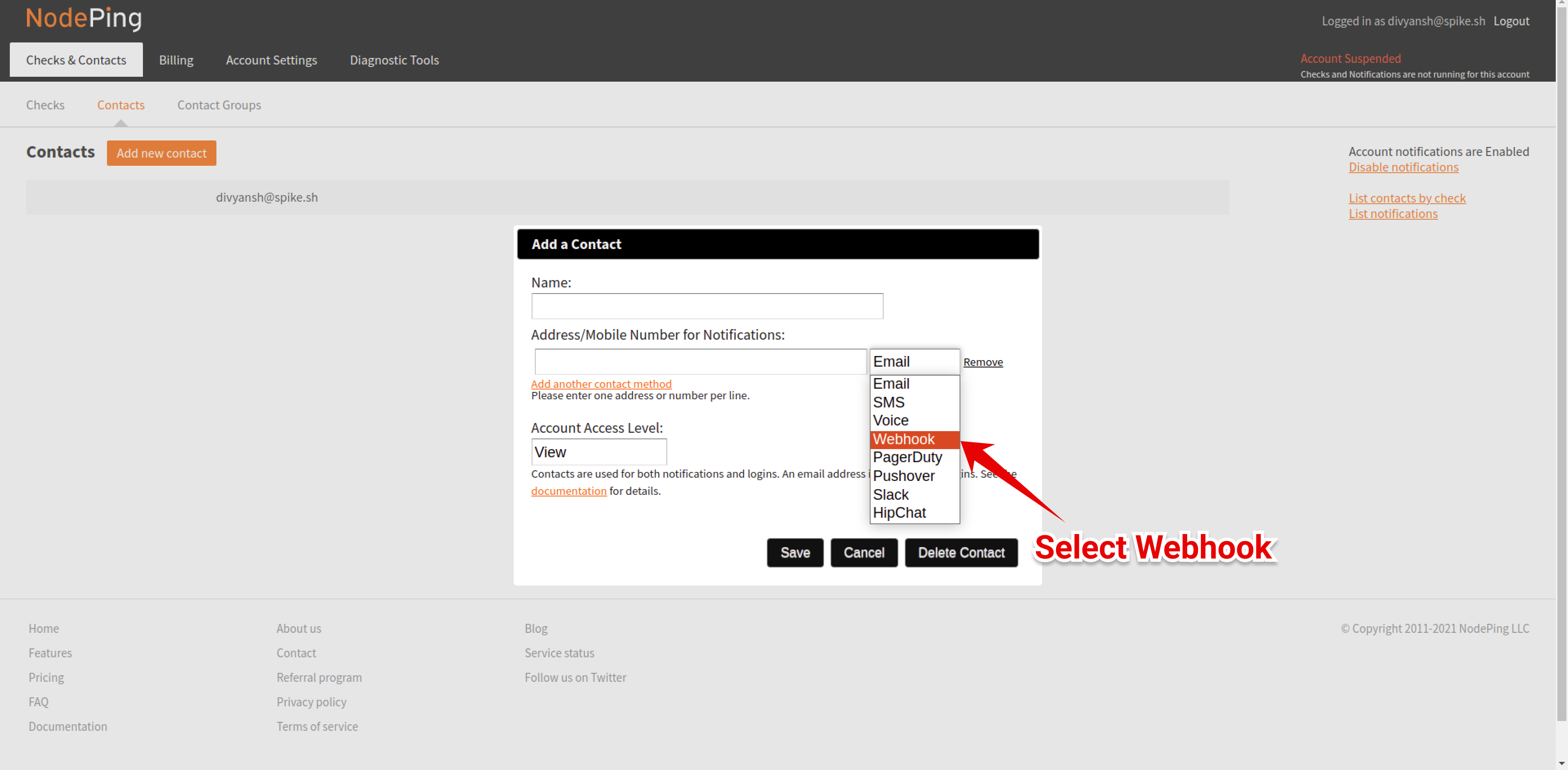Open the contact method type dropdown
Viewport: 1568px width, 770px height.
tap(914, 362)
